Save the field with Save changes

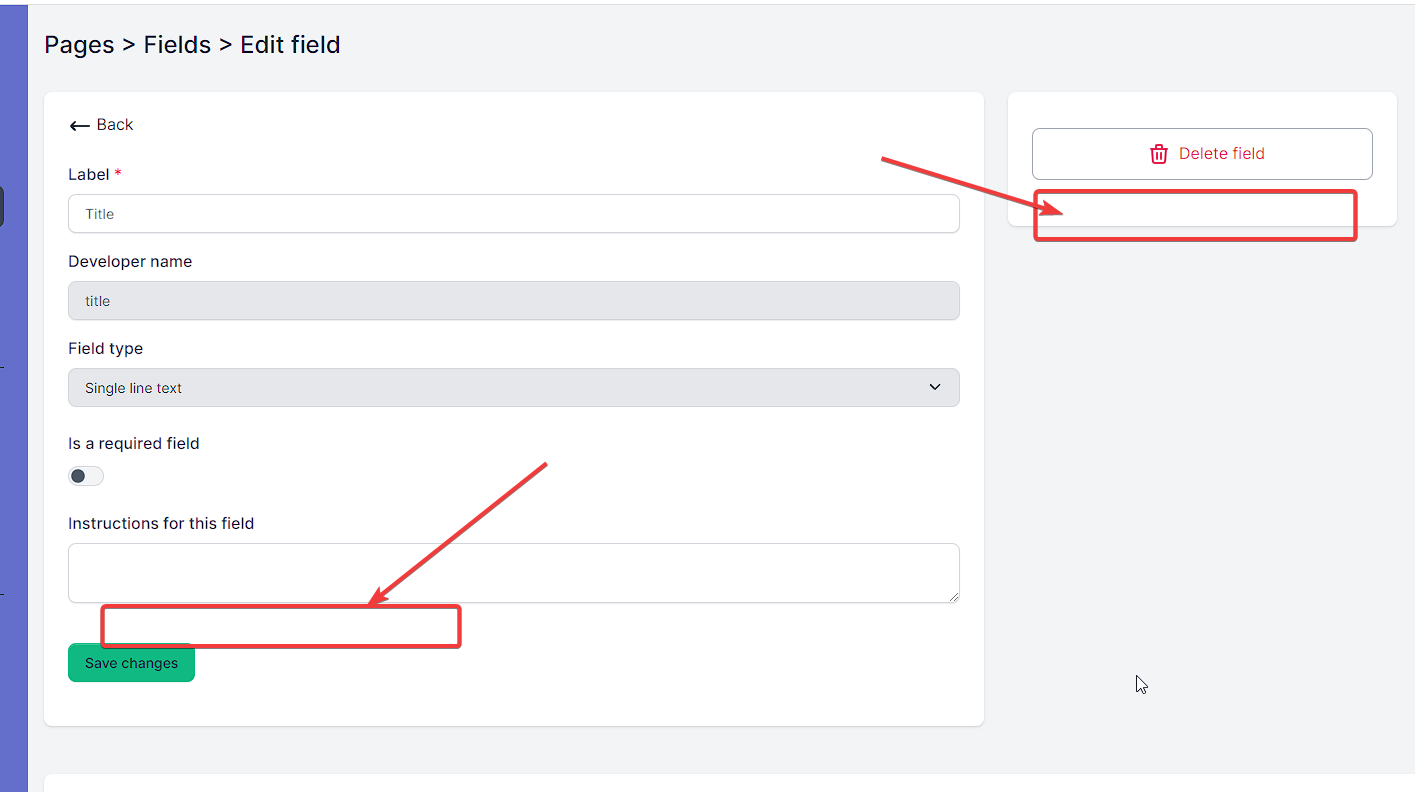pos(131,663)
